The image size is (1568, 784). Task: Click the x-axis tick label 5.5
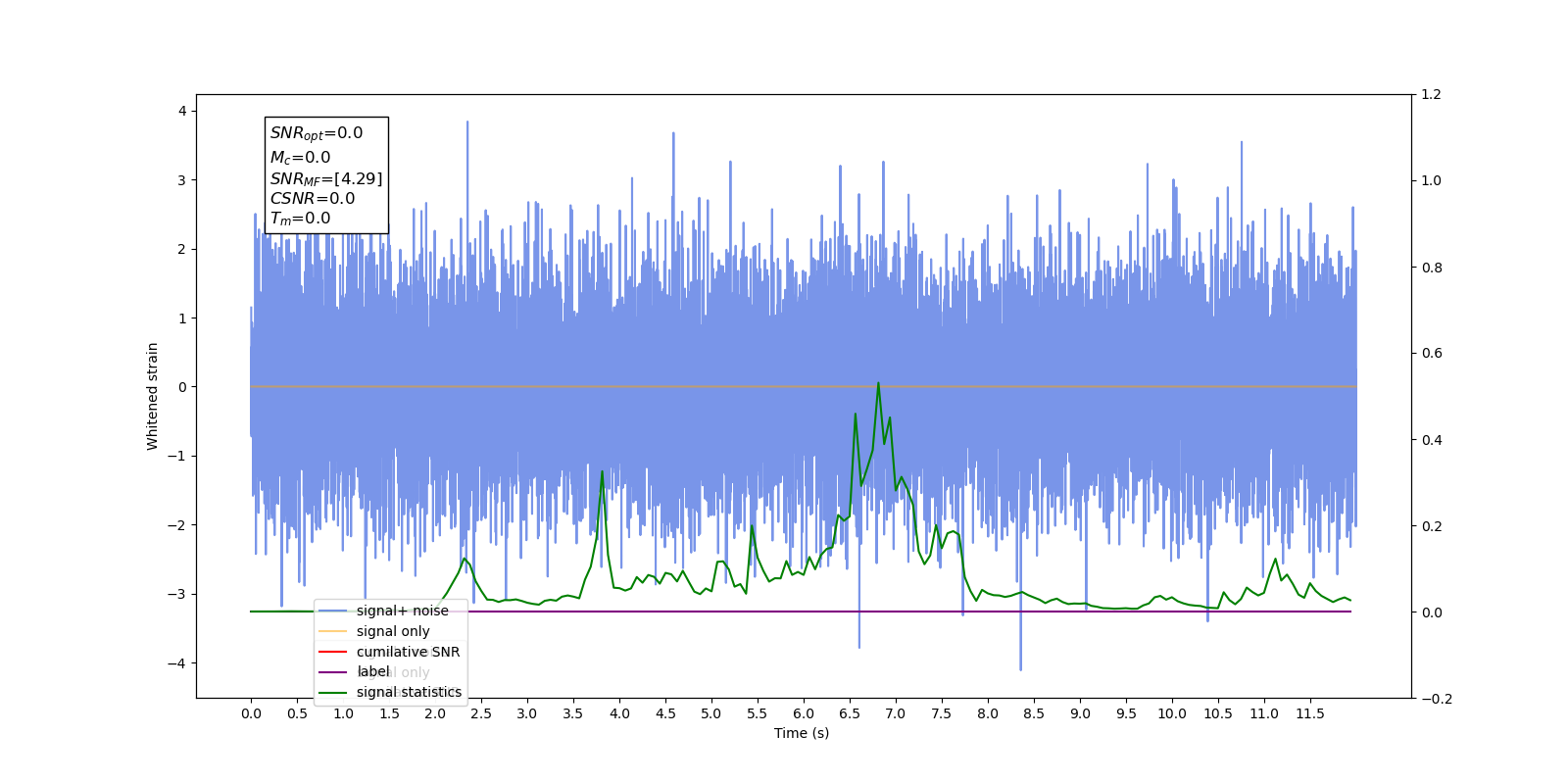point(758,713)
